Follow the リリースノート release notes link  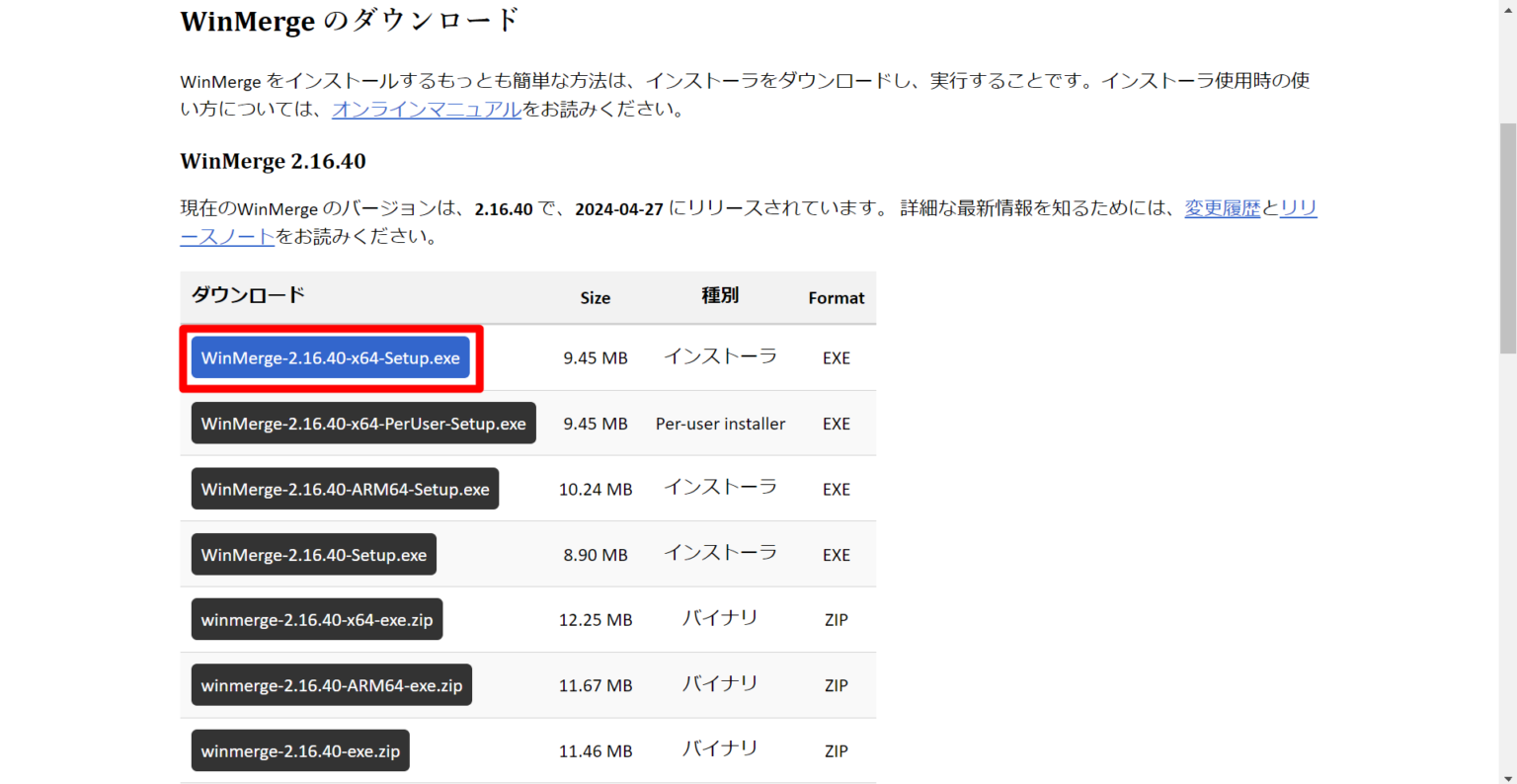(227, 237)
